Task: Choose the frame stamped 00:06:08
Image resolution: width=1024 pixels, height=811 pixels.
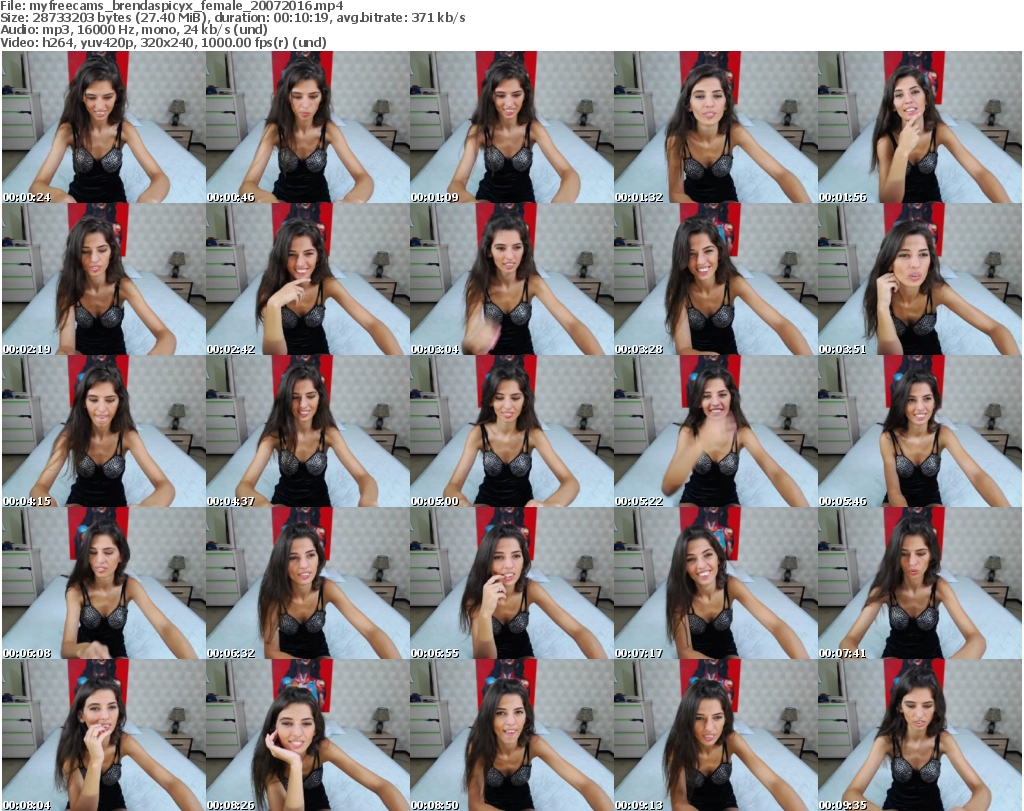Action: point(104,583)
